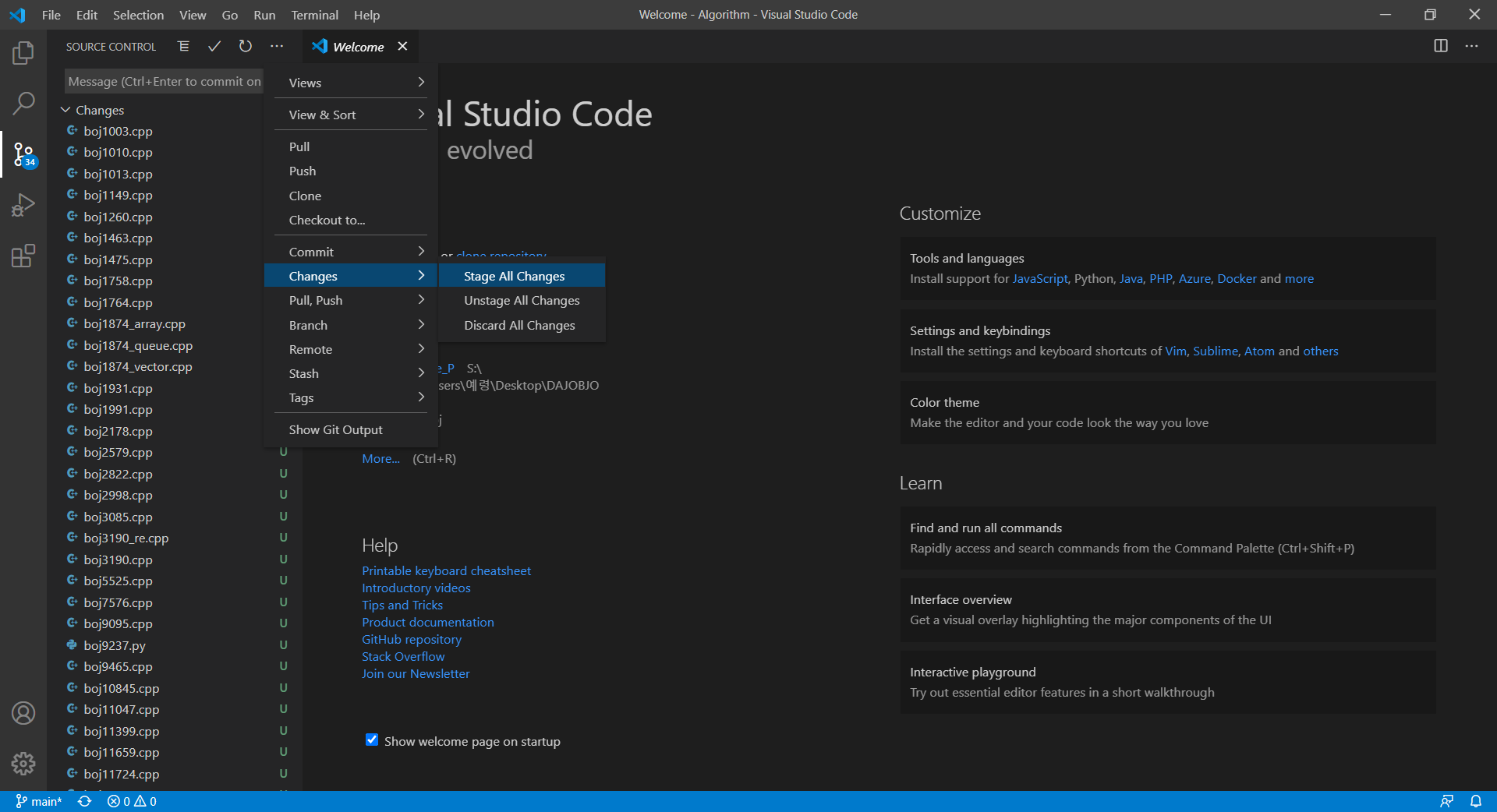Close the Welcome tab

pyautogui.click(x=402, y=46)
